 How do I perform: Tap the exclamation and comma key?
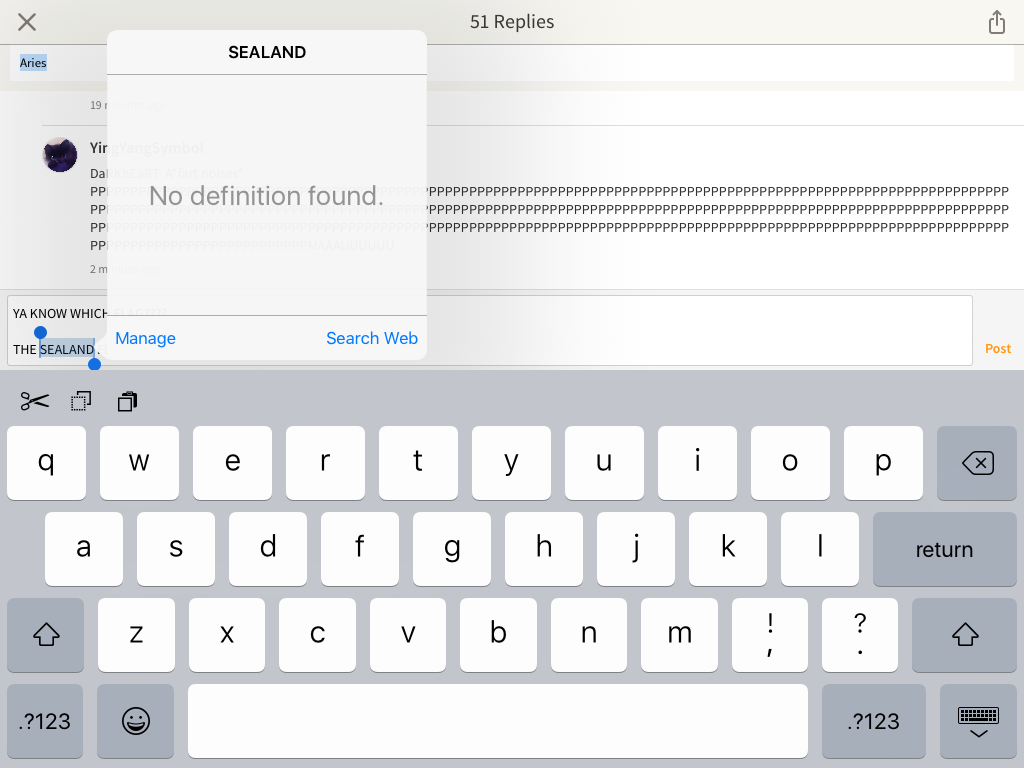click(770, 635)
